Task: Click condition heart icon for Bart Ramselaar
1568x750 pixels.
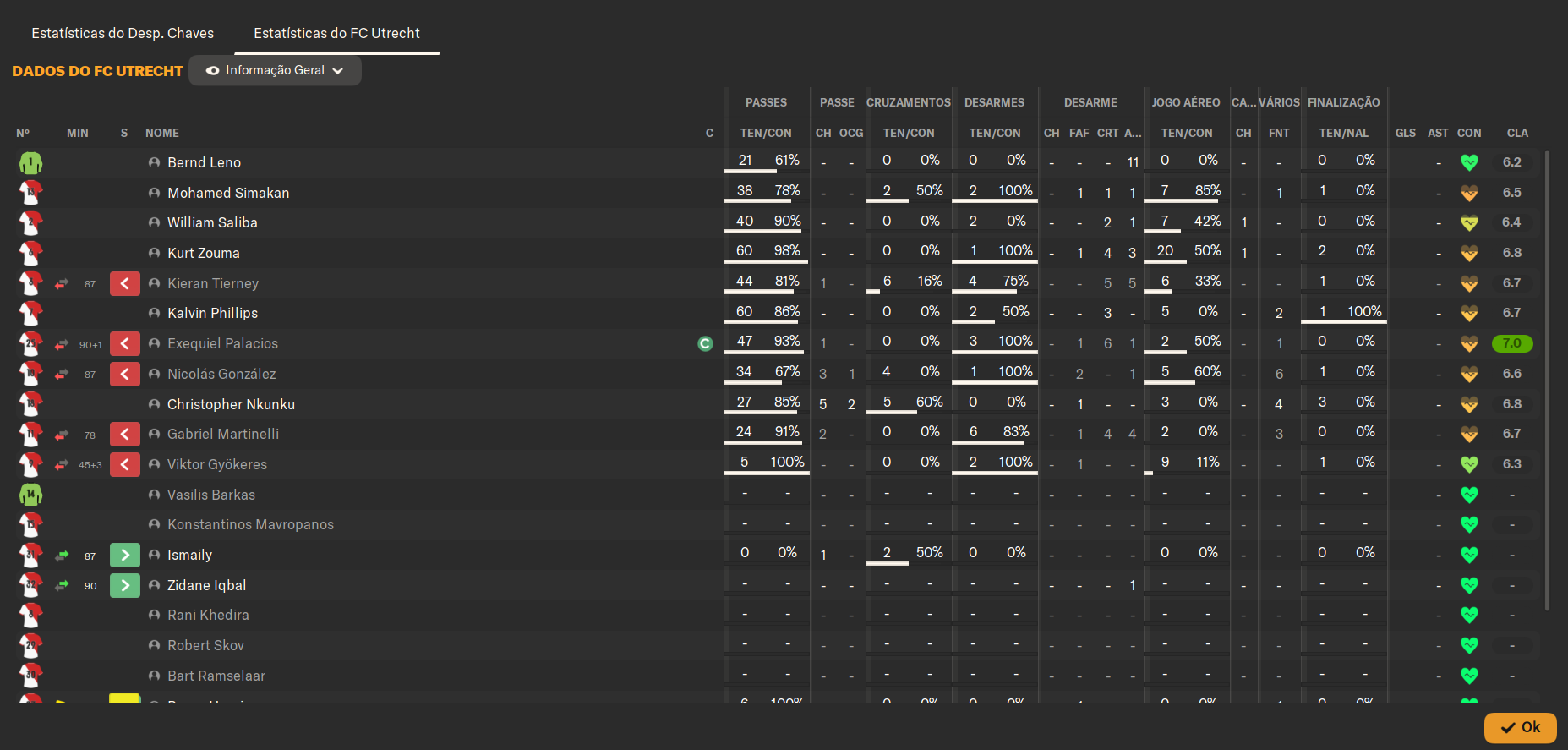Action: 1469,676
